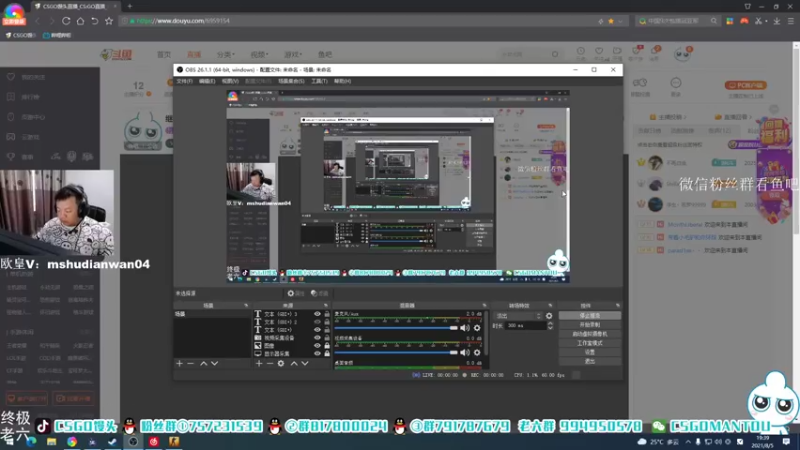Open Steam from the Windows taskbar
This screenshot has width=800, height=450.
tap(112, 442)
